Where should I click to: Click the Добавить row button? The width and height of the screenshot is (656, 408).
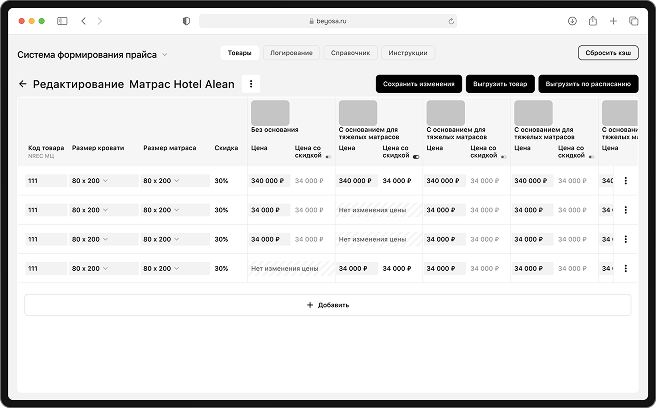(327, 305)
